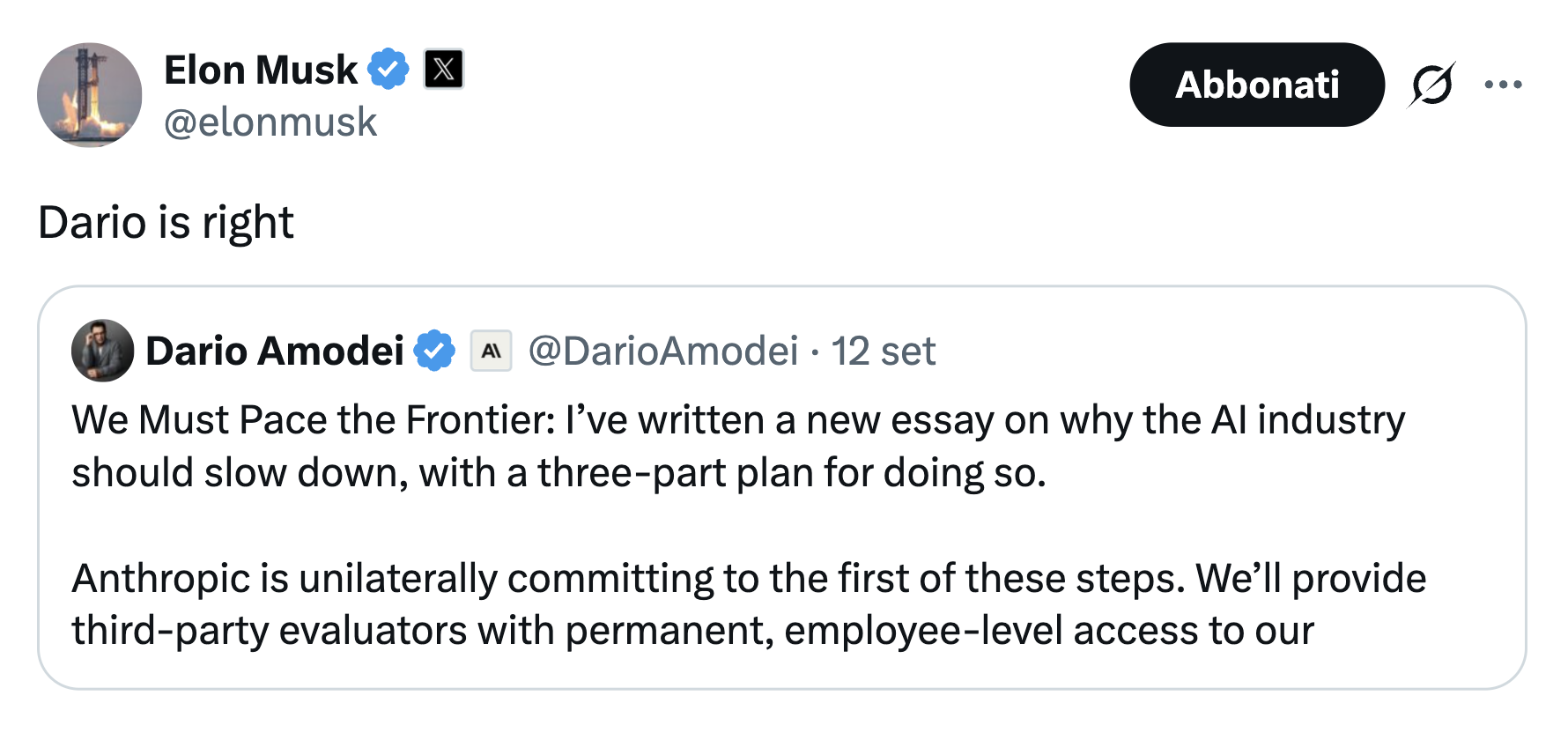Image resolution: width=1568 pixels, height=740 pixels.
Task: Click Dario Amodei's verified checkmark badge
Action: point(434,351)
